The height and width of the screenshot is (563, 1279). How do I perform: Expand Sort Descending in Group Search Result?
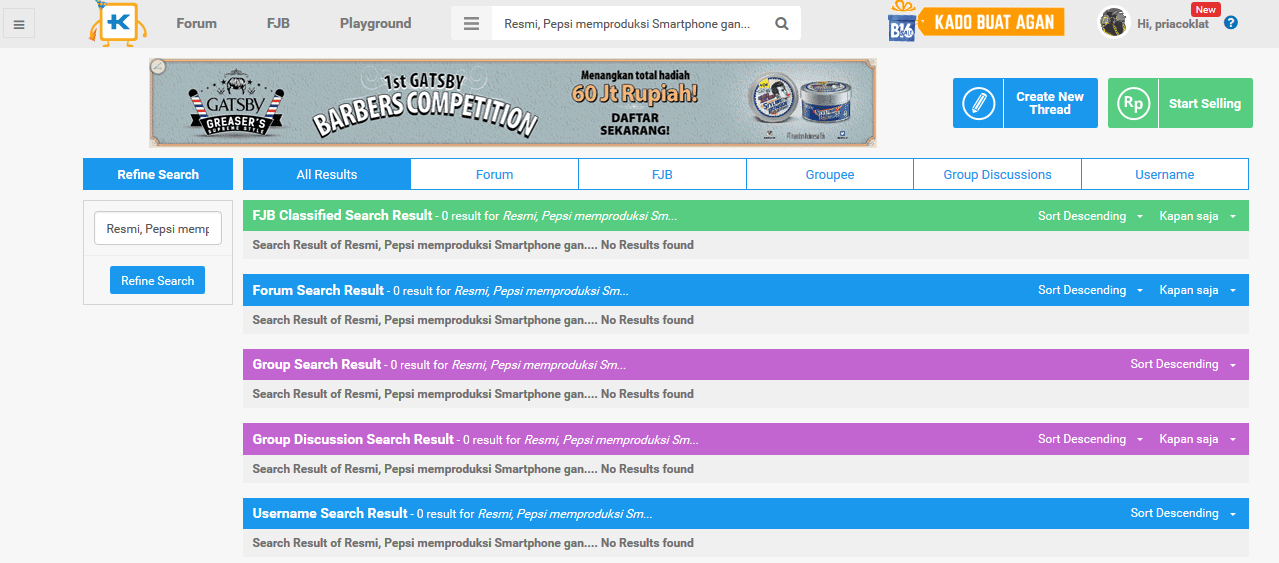(x=1183, y=364)
